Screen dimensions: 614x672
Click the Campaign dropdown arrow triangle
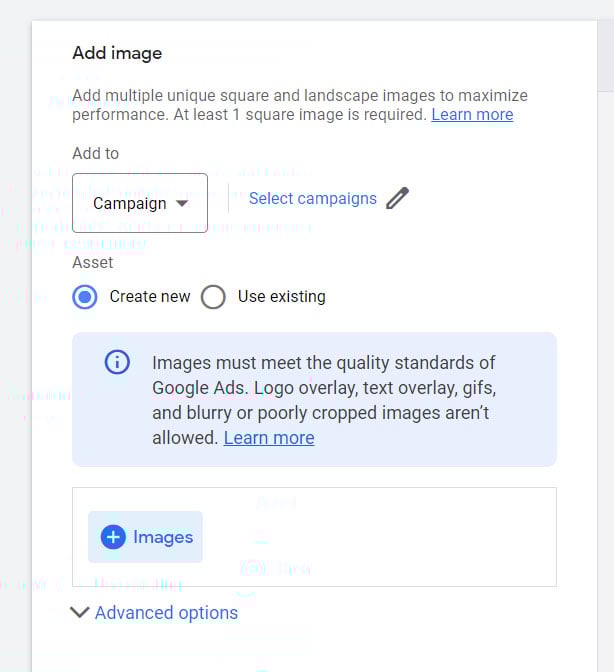click(182, 203)
